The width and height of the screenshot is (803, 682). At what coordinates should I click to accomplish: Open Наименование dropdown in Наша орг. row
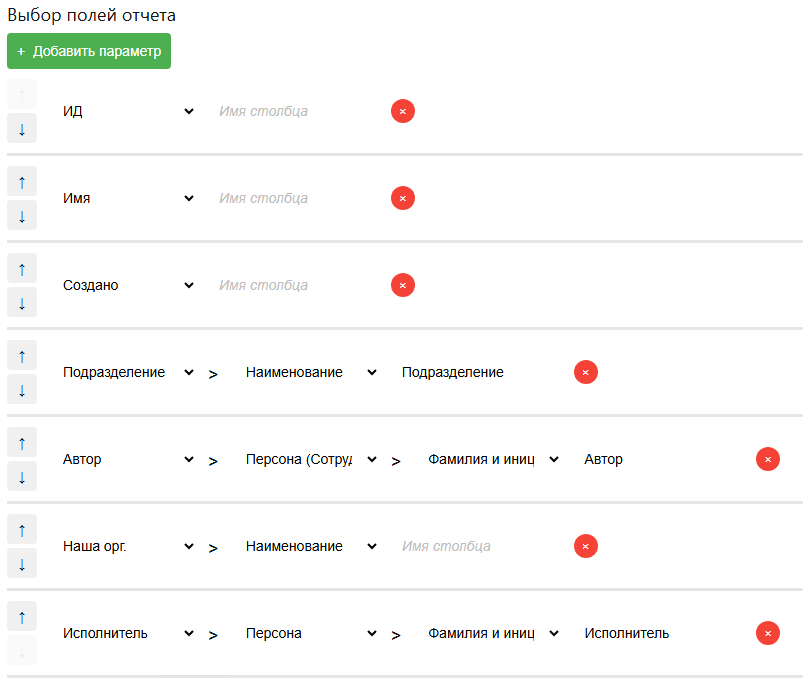click(311, 546)
